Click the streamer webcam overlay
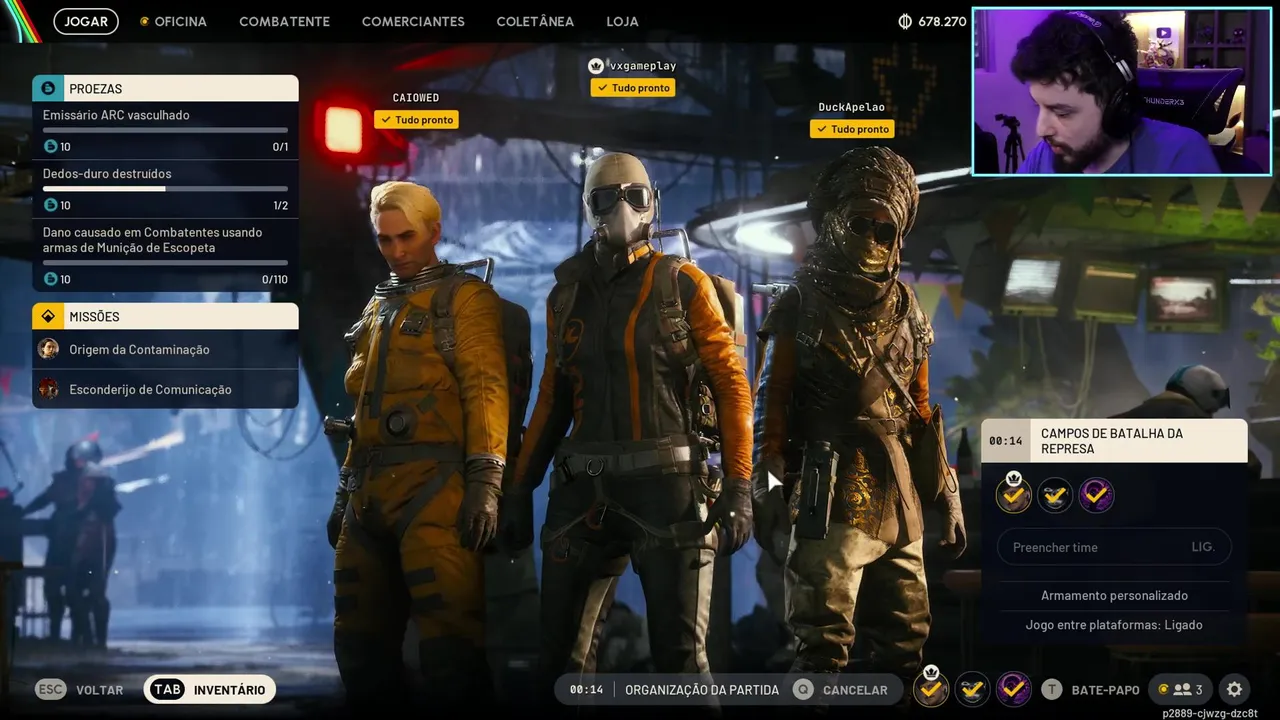 click(x=1122, y=92)
